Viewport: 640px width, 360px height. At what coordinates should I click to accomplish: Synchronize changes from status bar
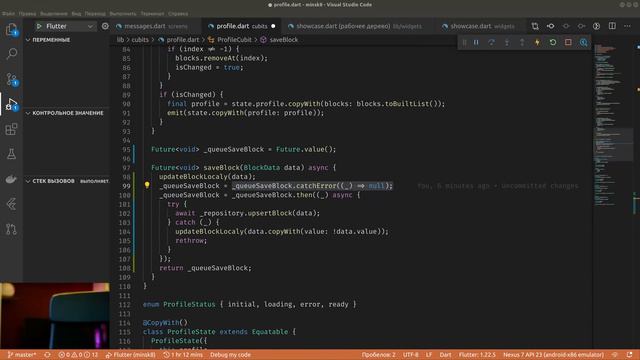tap(47, 355)
